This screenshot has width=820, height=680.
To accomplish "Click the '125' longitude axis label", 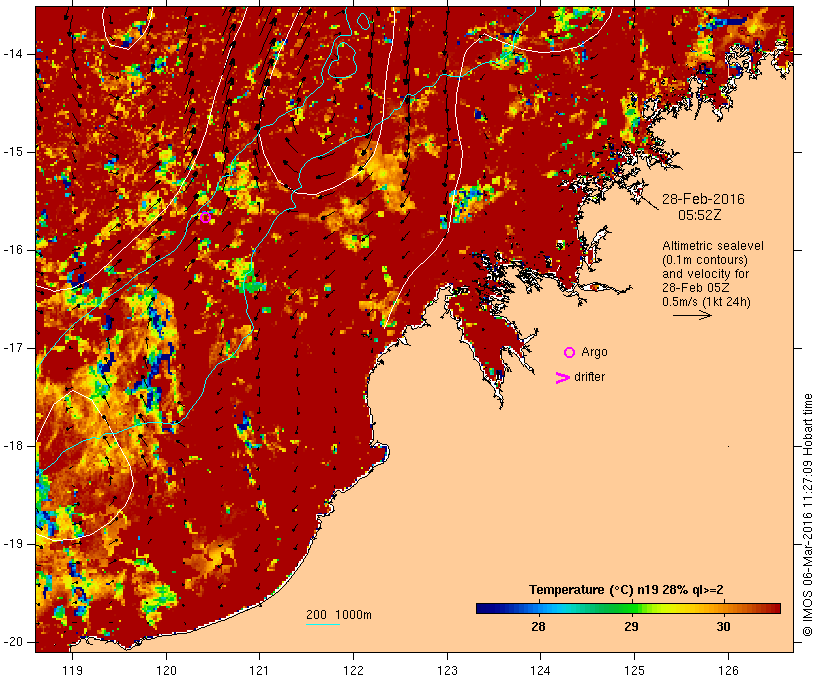I will (634, 670).
